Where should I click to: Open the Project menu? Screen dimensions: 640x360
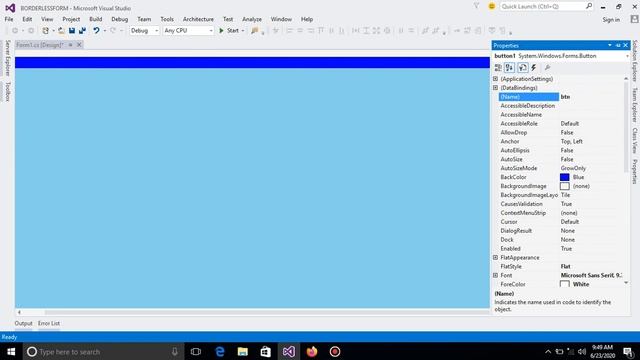[x=71, y=19]
